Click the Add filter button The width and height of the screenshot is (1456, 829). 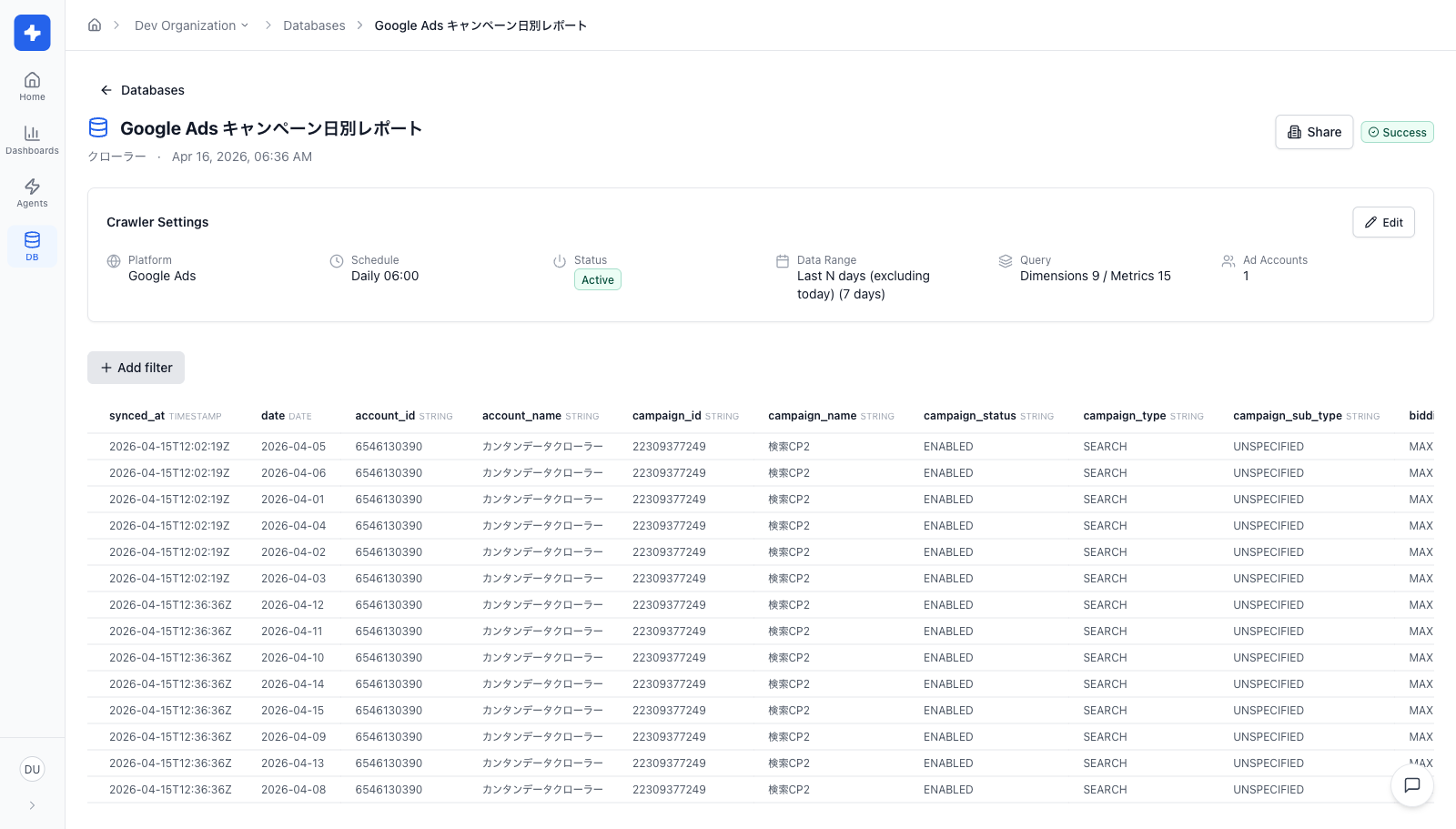[136, 368]
